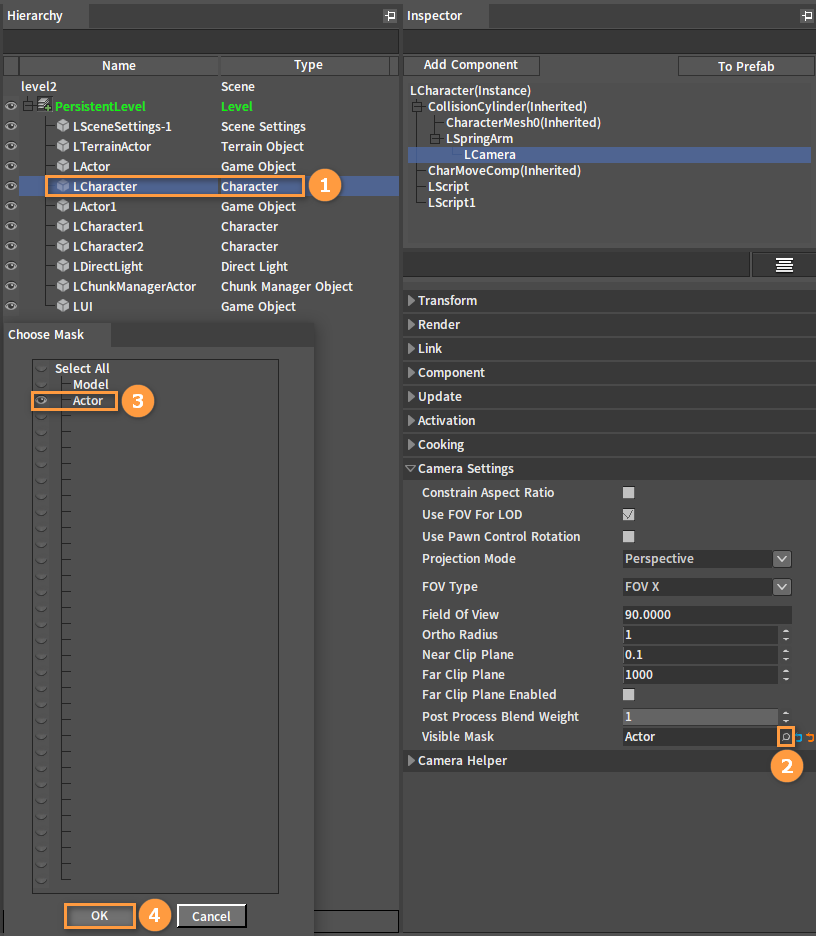Expand the Transform section
The height and width of the screenshot is (936, 816).
411,301
